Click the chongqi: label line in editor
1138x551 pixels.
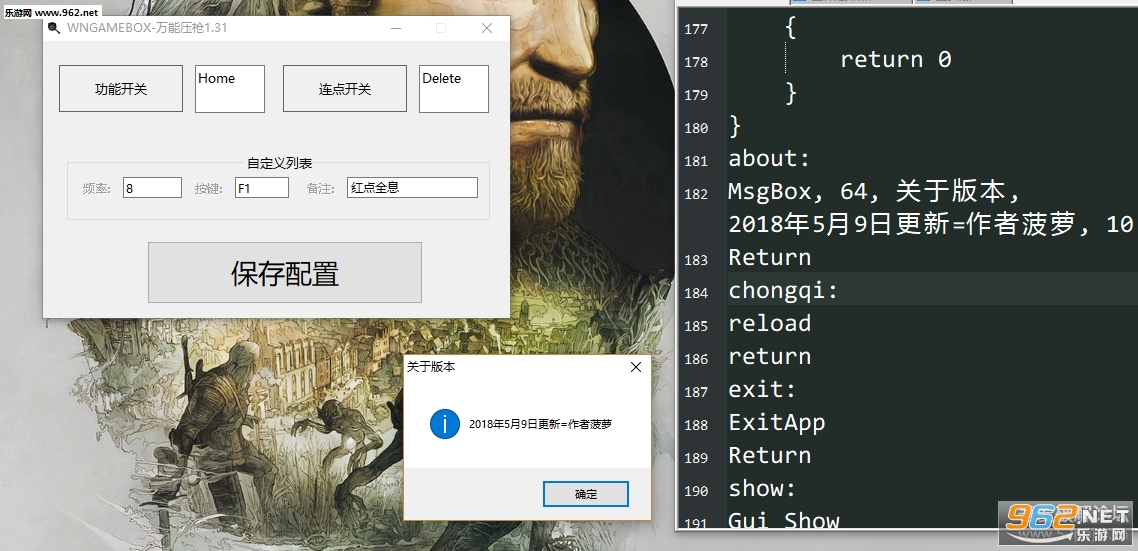pos(784,290)
